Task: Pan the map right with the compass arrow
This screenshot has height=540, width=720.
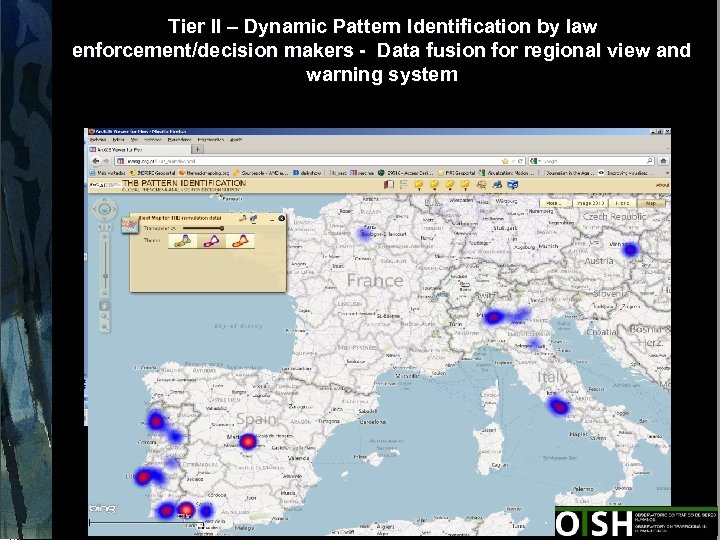Action: tap(113, 209)
